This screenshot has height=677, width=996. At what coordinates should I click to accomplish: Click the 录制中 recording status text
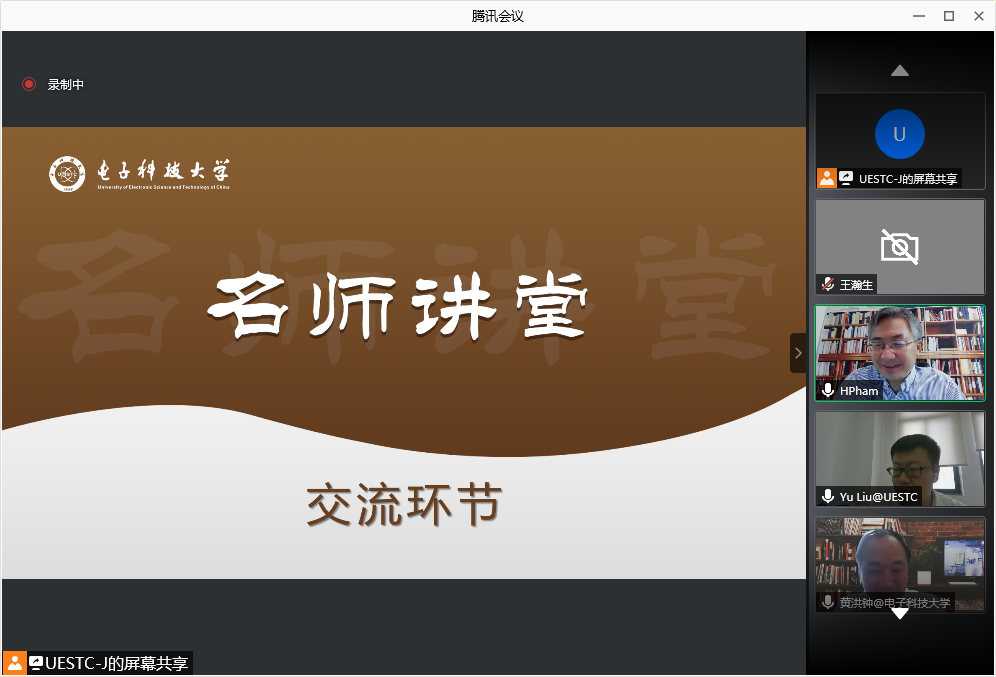(66, 85)
